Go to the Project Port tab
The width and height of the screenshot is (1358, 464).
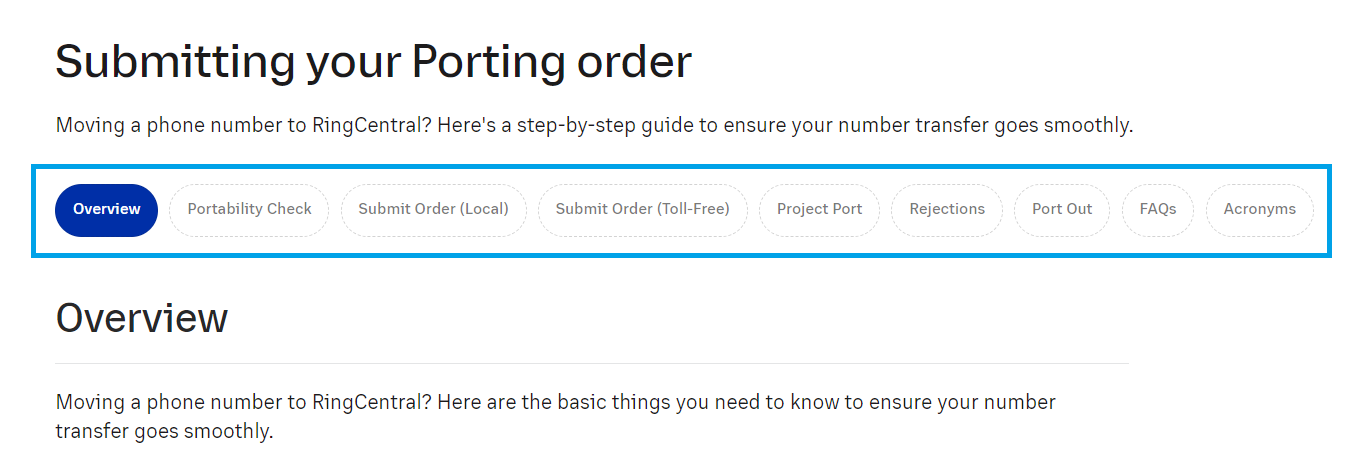(x=819, y=210)
